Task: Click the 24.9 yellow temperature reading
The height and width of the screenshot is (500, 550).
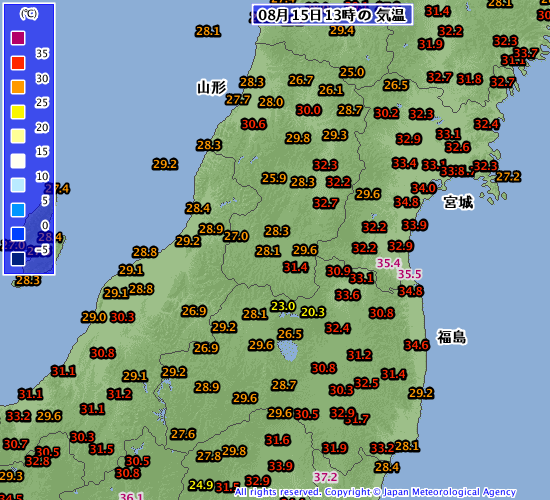Action: [201, 485]
